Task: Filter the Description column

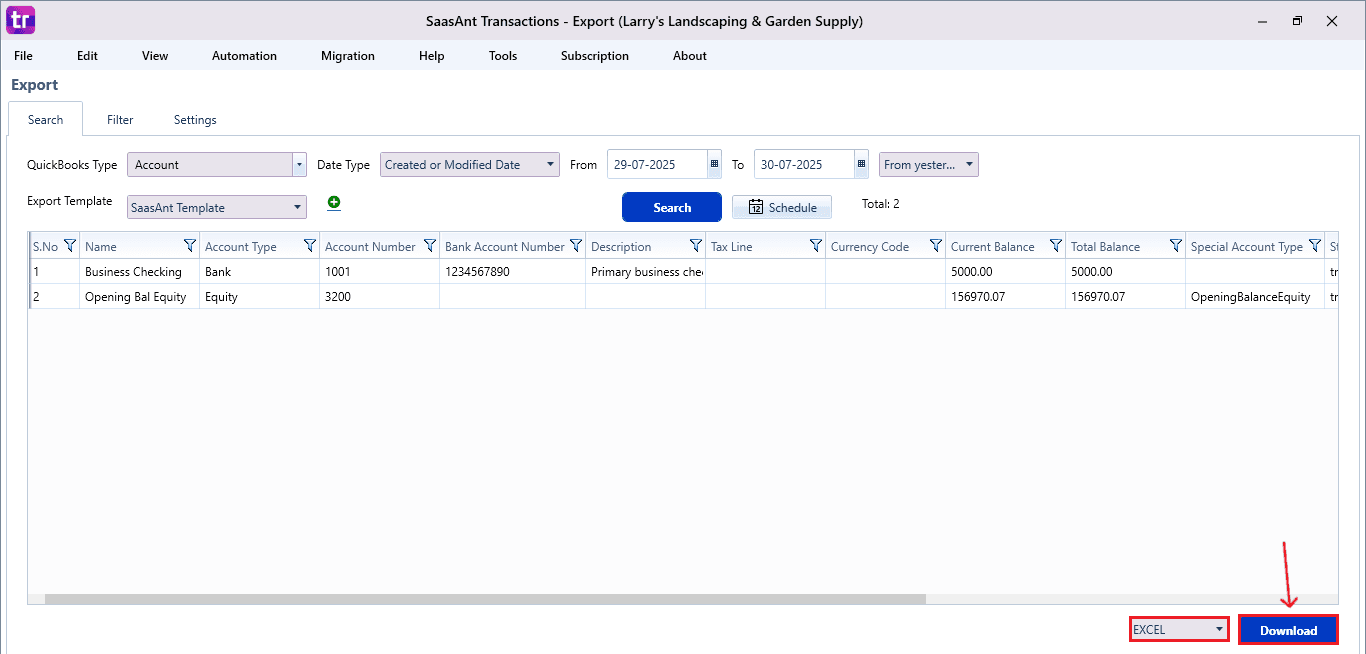Action: pos(695,246)
